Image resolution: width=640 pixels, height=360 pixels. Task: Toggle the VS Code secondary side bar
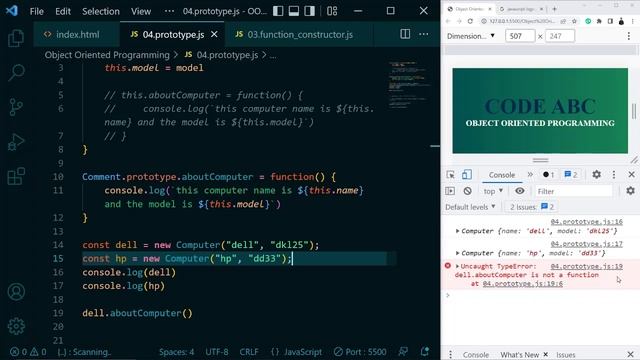309,11
